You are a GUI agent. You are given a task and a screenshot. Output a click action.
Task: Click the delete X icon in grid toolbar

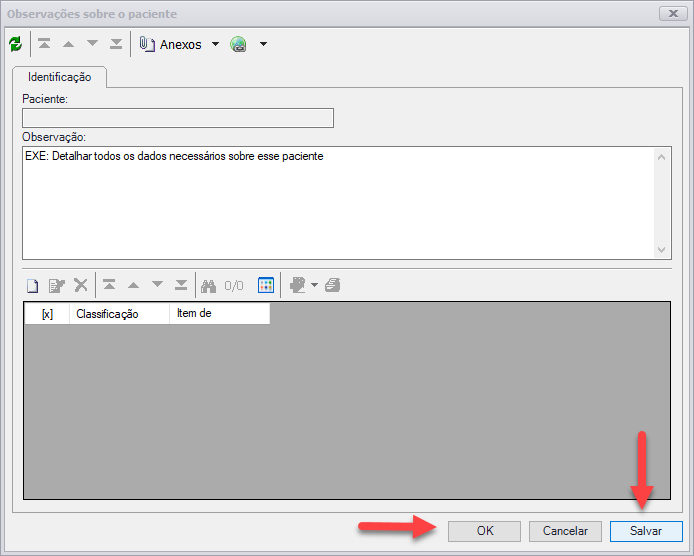(81, 285)
